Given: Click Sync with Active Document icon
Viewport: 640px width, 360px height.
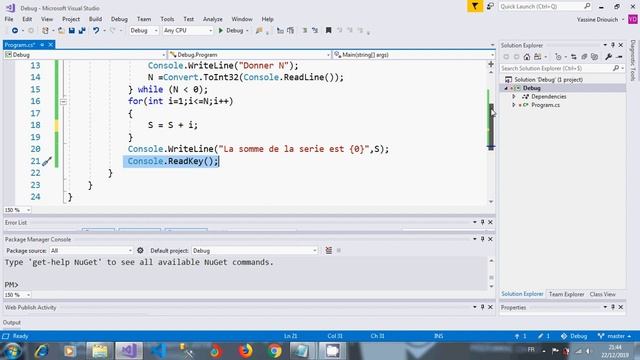Looking at the screenshot, I should click(573, 57).
